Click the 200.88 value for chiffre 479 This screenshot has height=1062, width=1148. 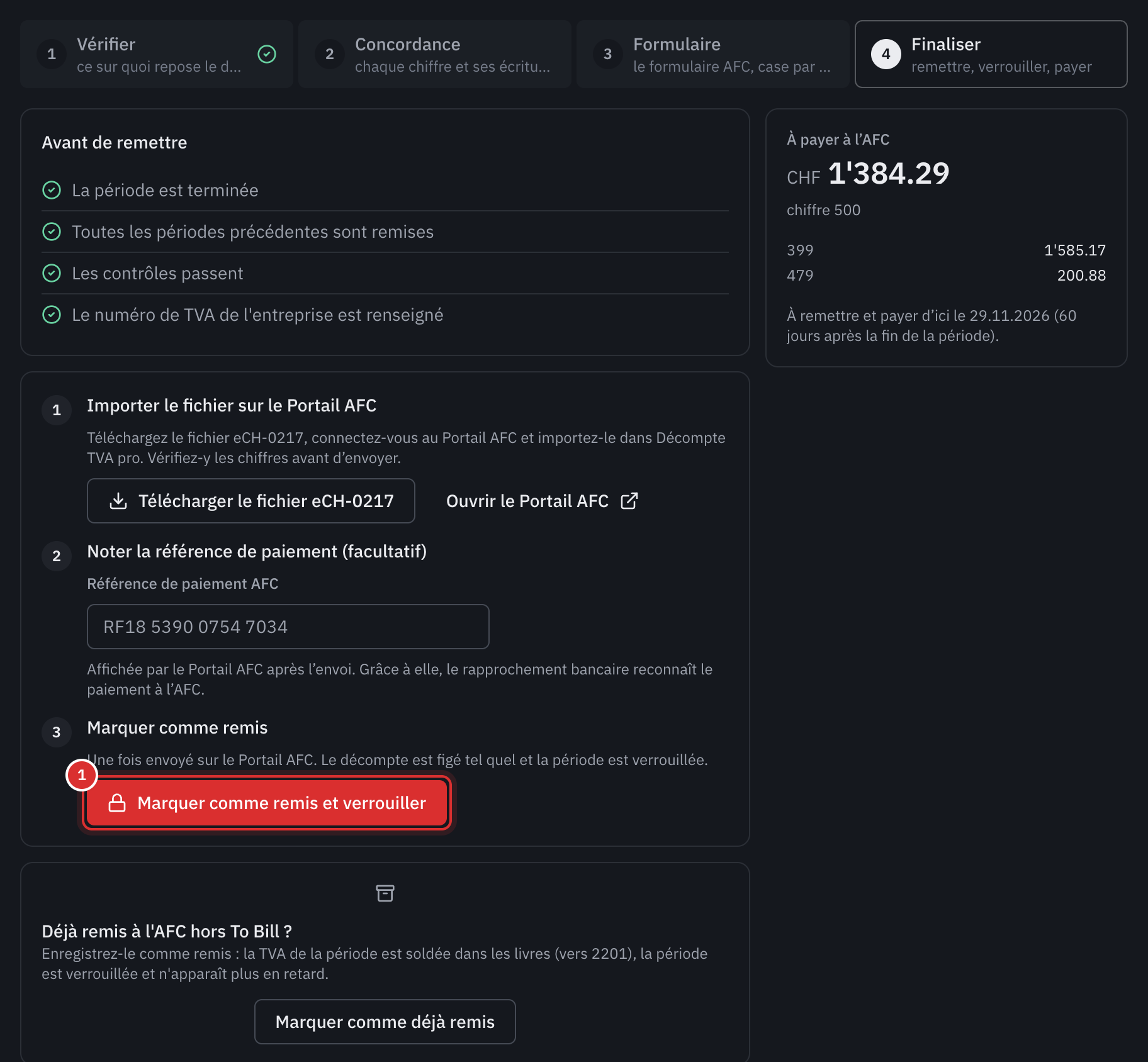[x=1081, y=276]
